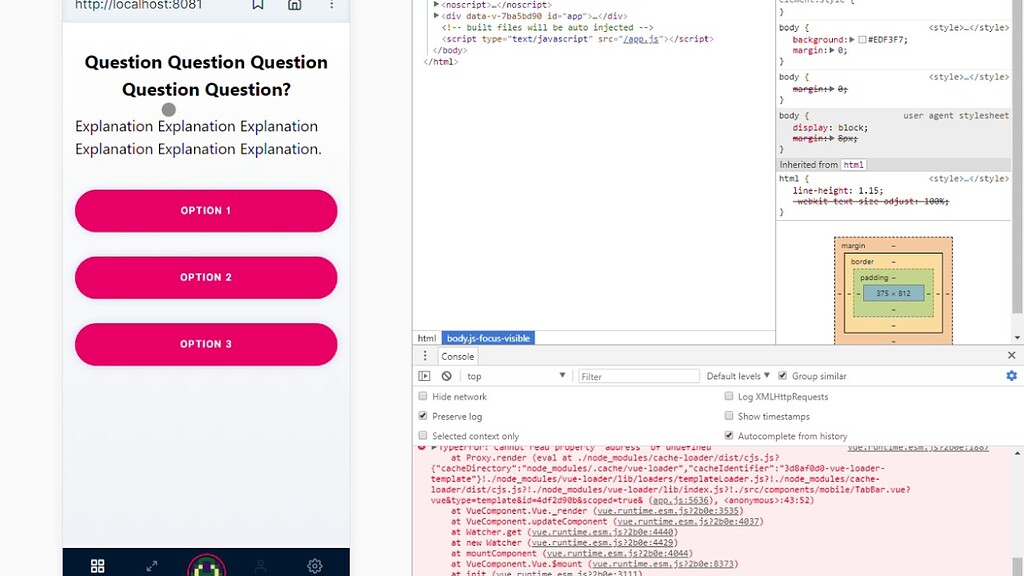Switch to the Console tab

coord(457,356)
